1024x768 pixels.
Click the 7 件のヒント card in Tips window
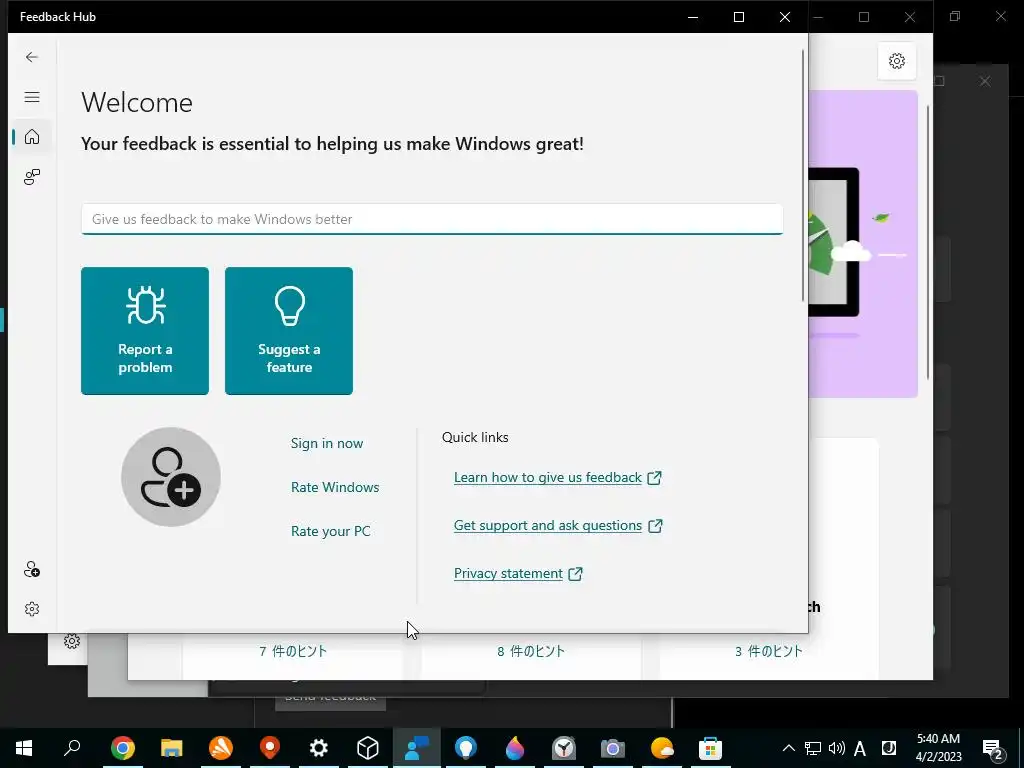pos(293,651)
